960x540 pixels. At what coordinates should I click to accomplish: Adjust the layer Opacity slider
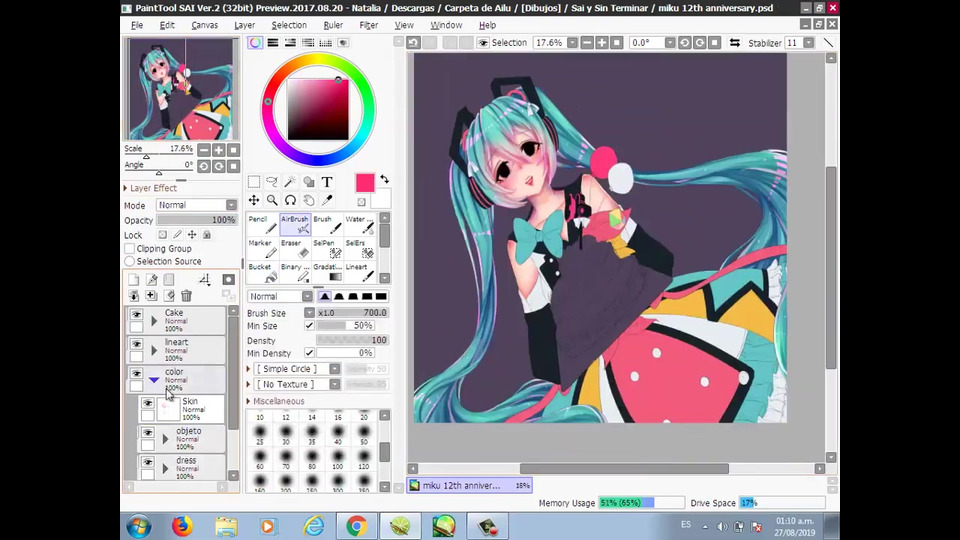[197, 220]
